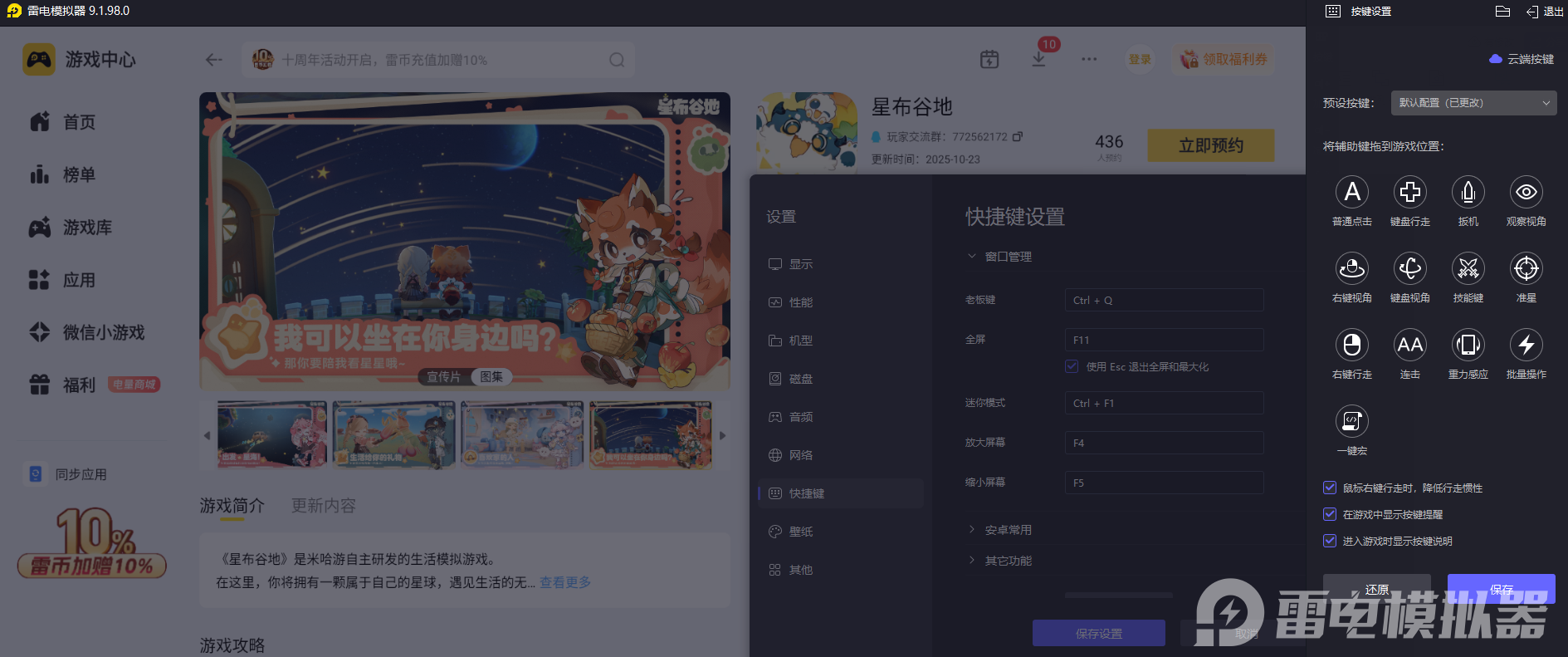This screenshot has height=657, width=1568.
Task: Open 微信小游戏 in the sidebar
Action: pyautogui.click(x=87, y=332)
